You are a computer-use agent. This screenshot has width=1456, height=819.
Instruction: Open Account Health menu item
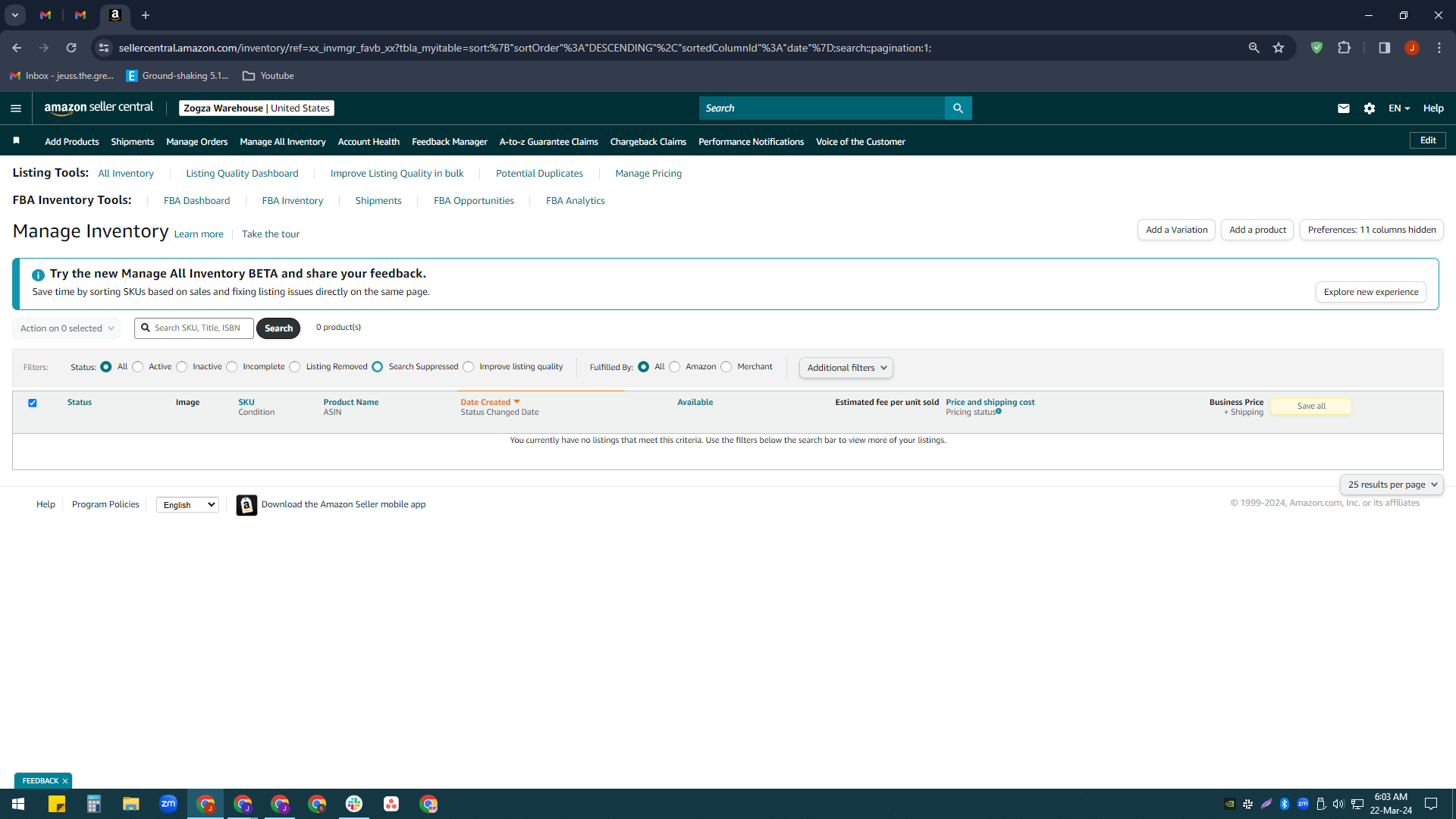pyautogui.click(x=369, y=142)
